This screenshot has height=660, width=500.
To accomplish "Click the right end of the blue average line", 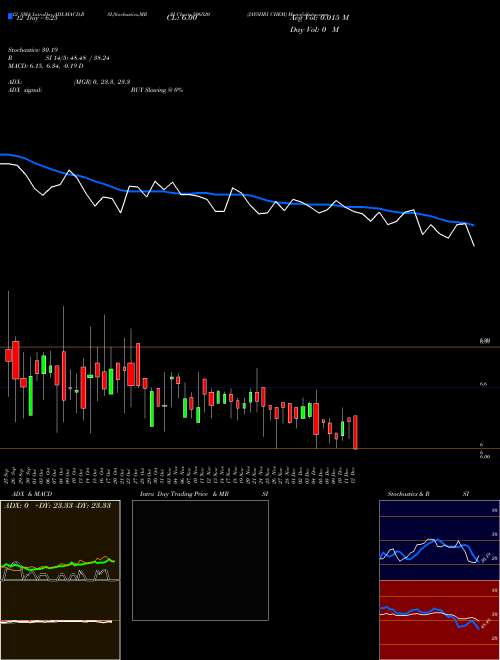I will point(474,225).
